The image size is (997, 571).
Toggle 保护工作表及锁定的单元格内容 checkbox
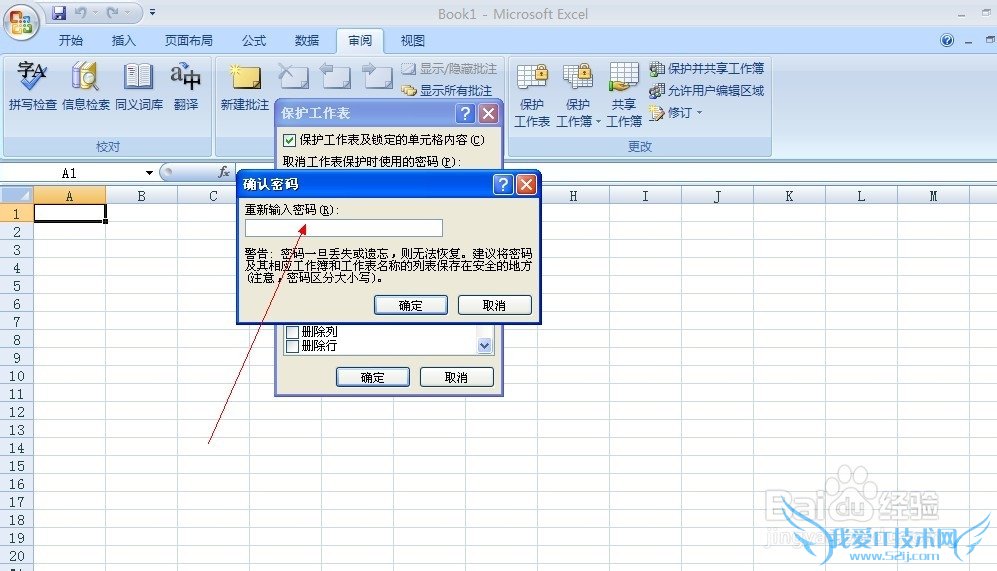289,140
